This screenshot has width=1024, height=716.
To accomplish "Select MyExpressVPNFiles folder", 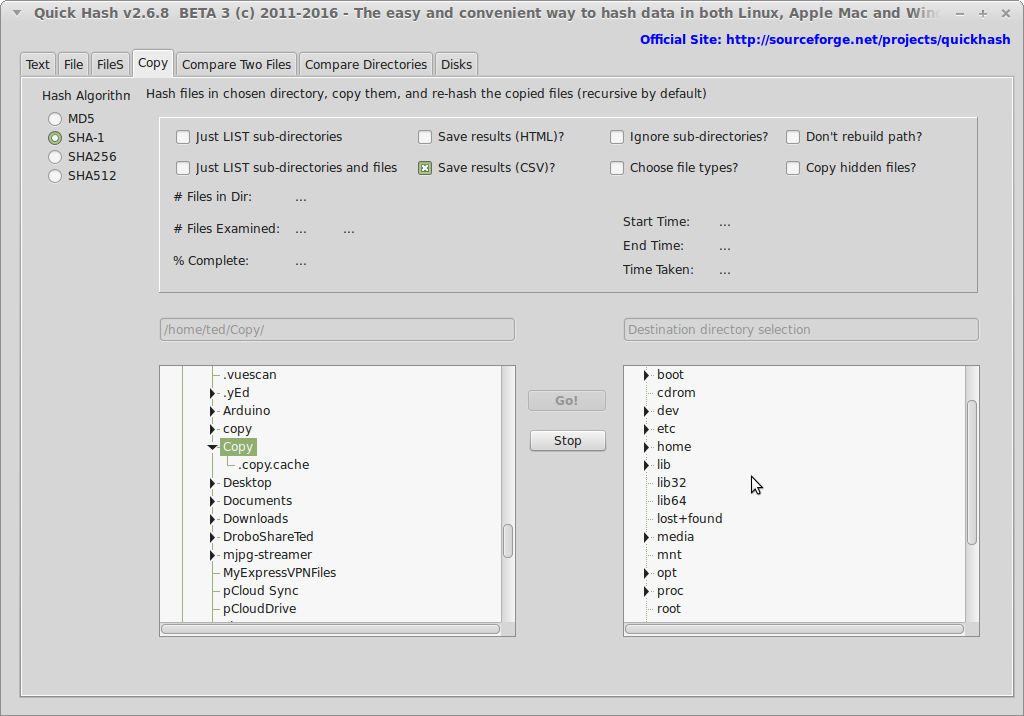I will pyautogui.click(x=280, y=573).
